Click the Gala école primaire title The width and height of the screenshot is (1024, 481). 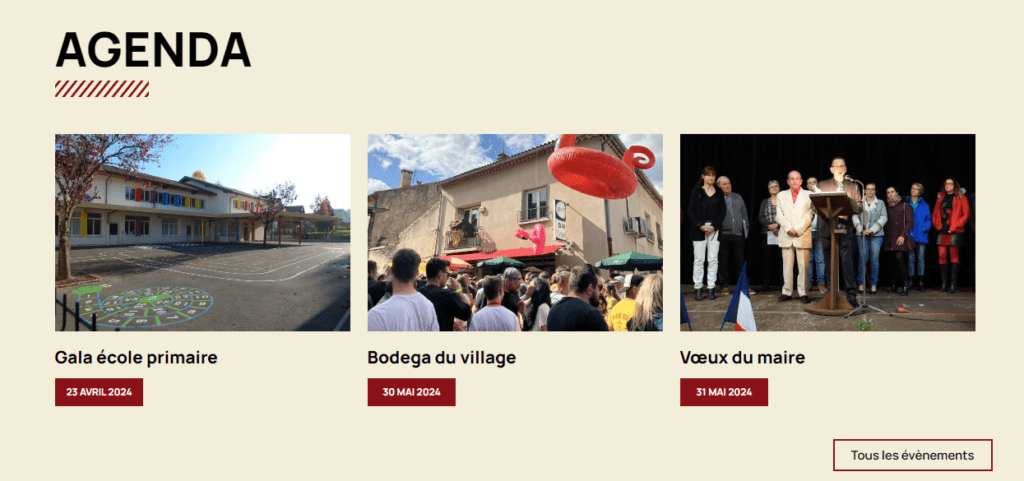(x=136, y=358)
